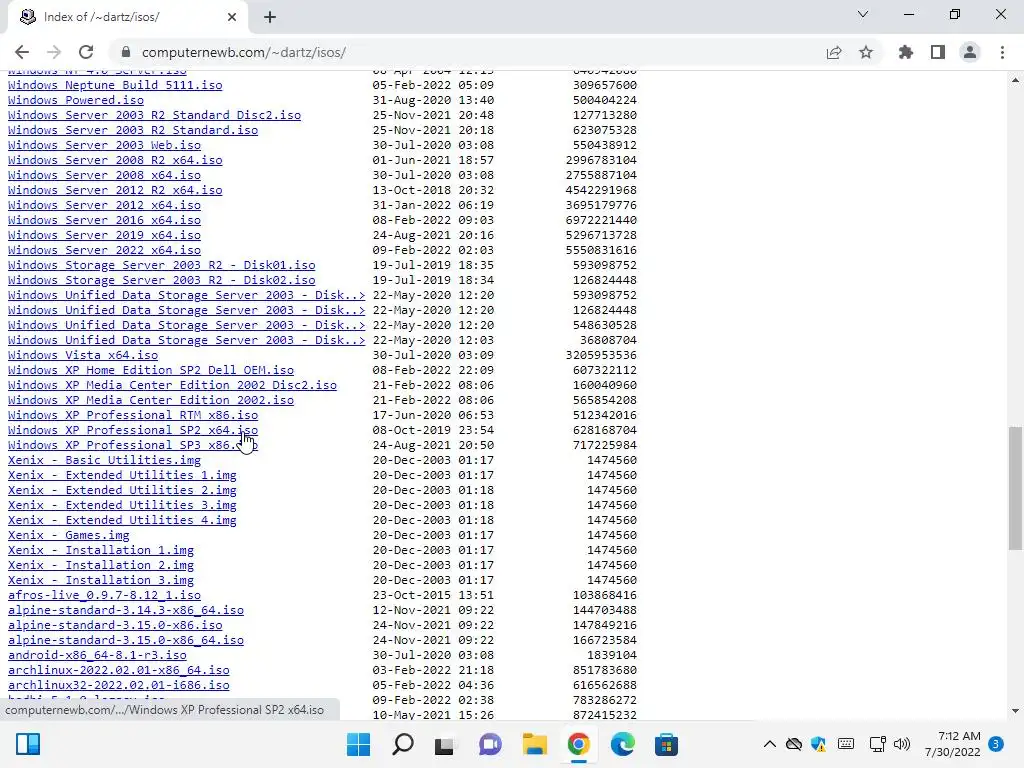Download Windows Server 2022 x64.iso
Viewport: 1024px width, 768px height.
point(104,250)
